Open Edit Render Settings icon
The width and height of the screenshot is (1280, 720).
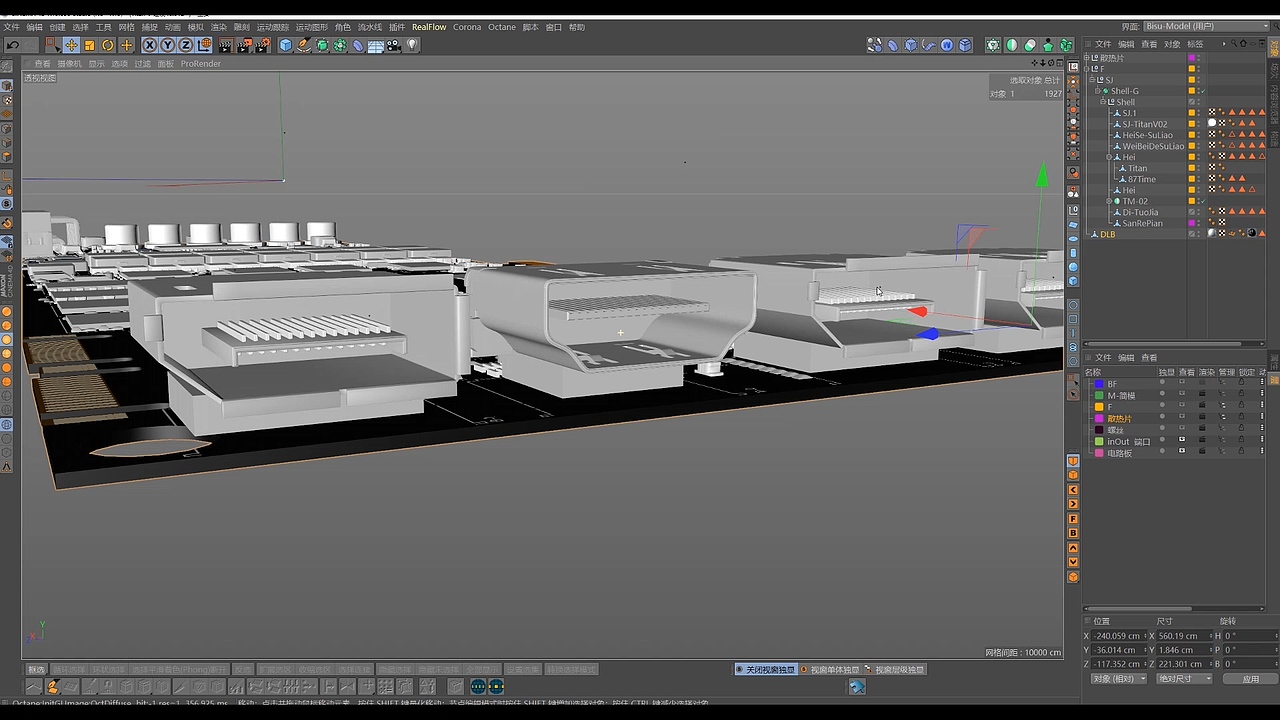(263, 45)
